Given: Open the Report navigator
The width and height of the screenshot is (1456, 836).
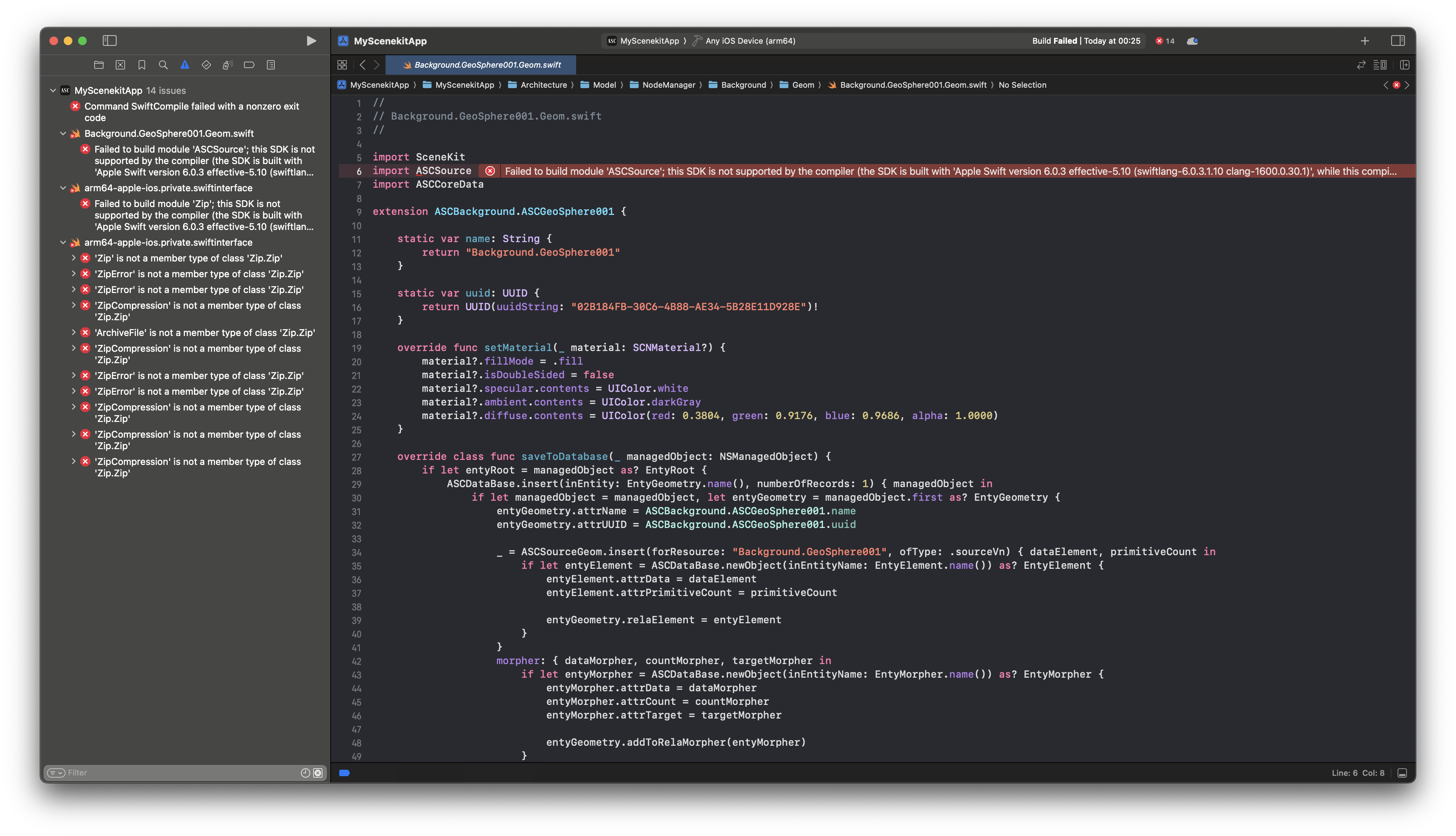Looking at the screenshot, I should (271, 65).
